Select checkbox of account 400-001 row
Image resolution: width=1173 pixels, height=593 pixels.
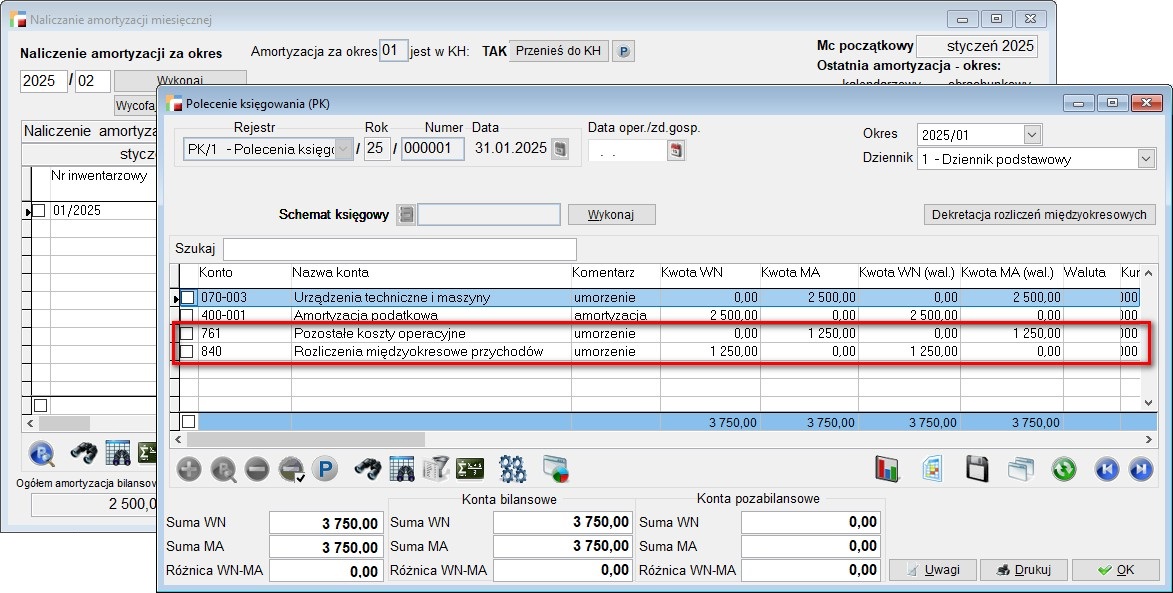coord(188,315)
